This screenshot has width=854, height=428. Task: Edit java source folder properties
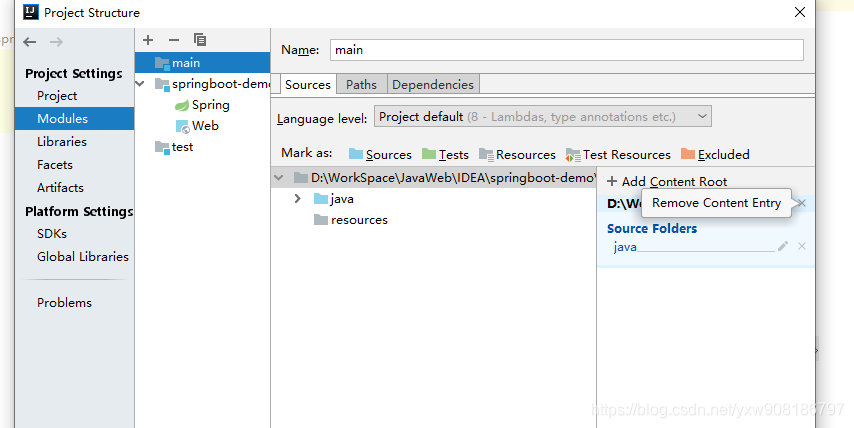tap(783, 246)
